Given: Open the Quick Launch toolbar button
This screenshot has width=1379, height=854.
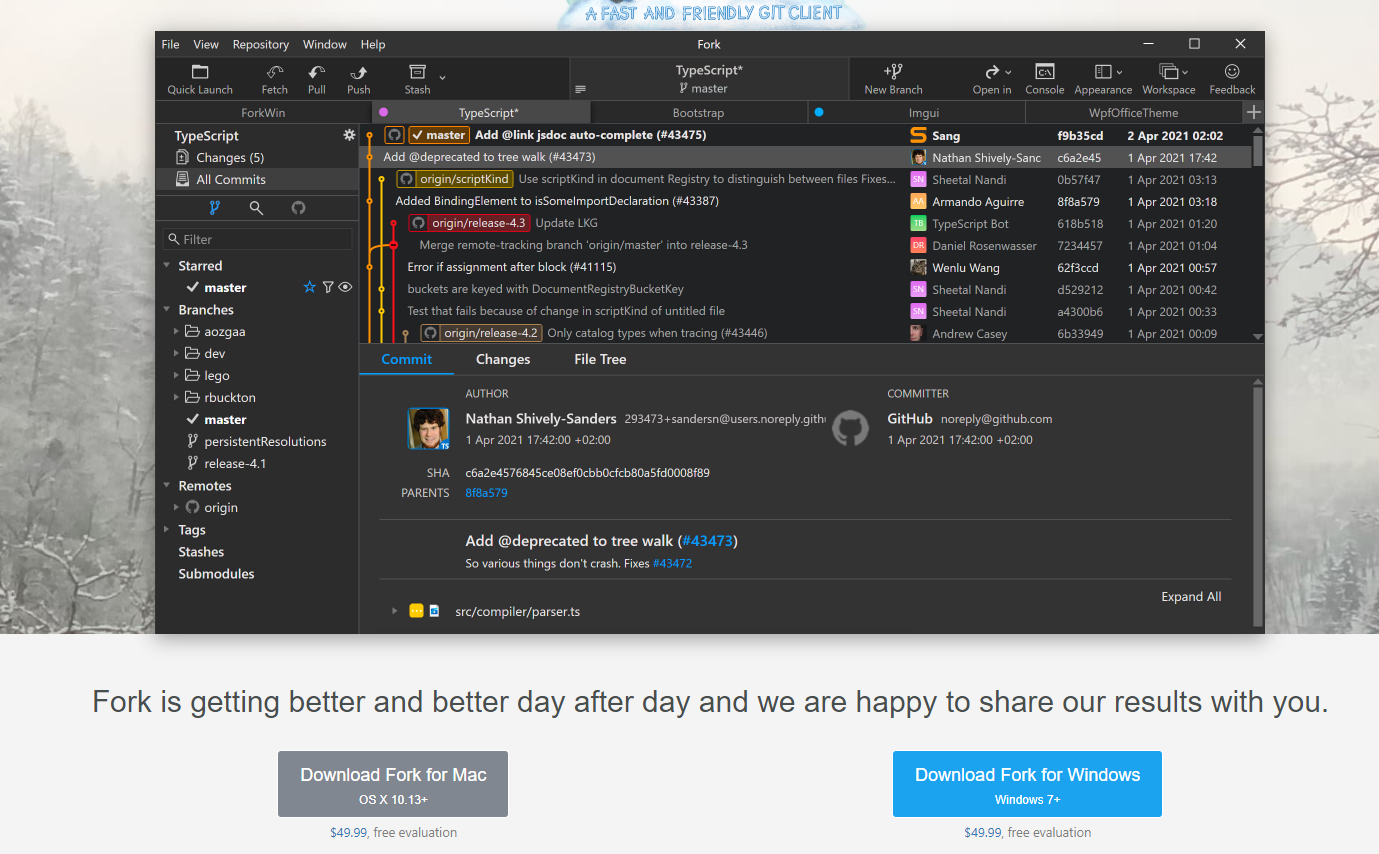Looking at the screenshot, I should 200,79.
